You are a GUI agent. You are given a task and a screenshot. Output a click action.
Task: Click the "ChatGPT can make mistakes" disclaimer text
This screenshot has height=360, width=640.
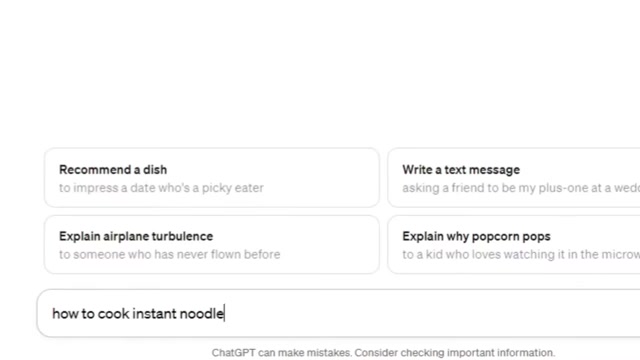click(x=281, y=353)
